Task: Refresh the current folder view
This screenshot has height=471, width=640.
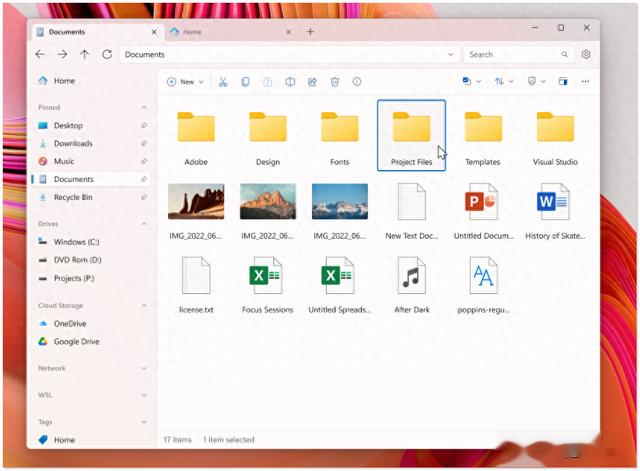Action: click(x=107, y=54)
